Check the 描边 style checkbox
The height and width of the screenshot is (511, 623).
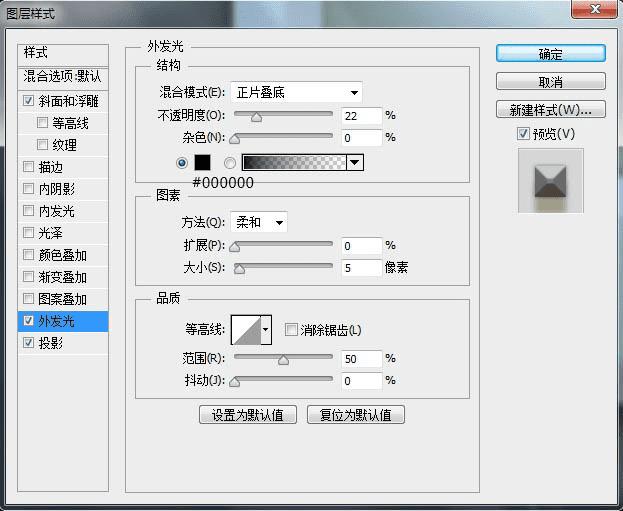pos(28,166)
